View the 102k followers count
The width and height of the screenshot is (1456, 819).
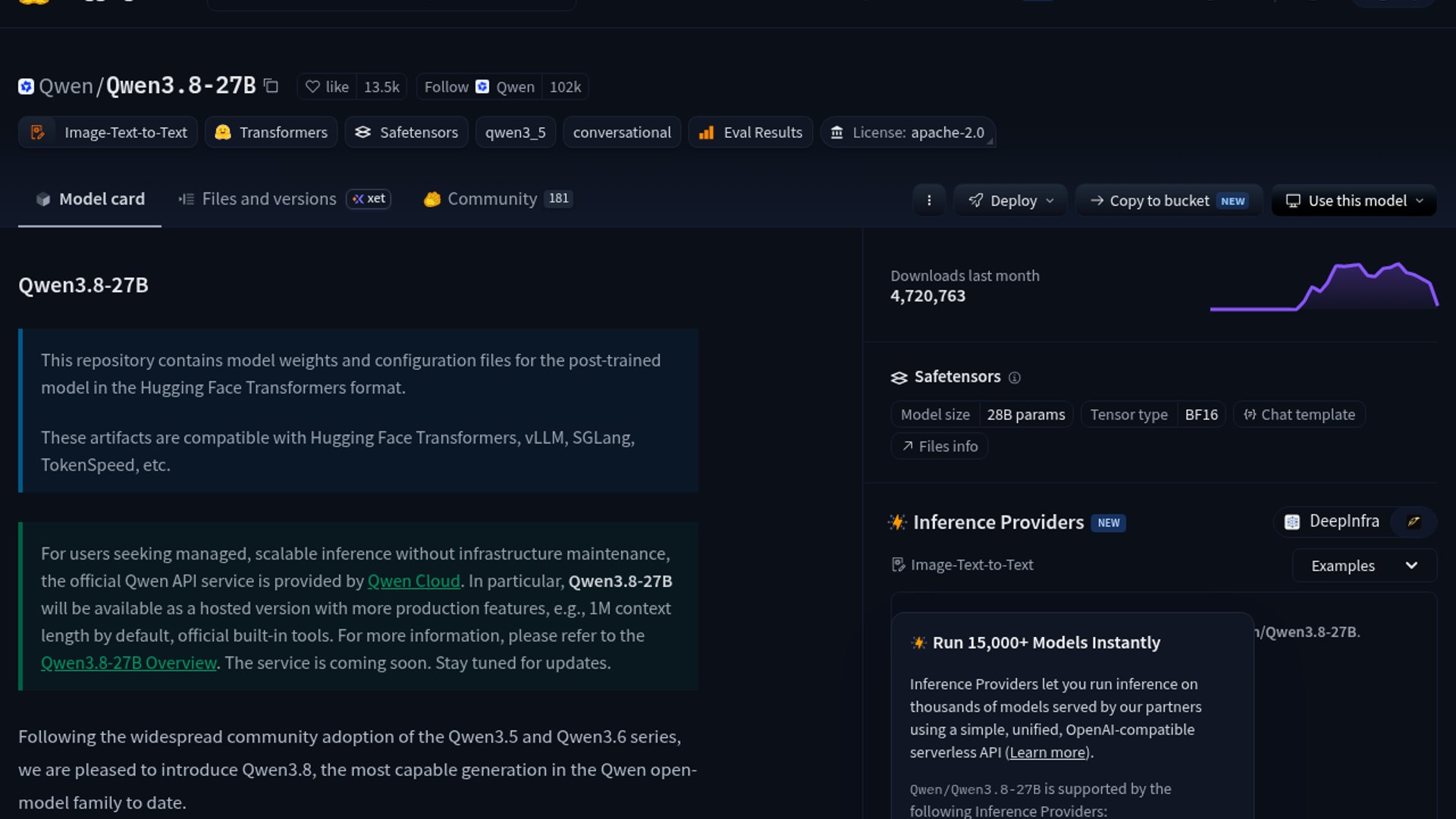click(x=565, y=87)
